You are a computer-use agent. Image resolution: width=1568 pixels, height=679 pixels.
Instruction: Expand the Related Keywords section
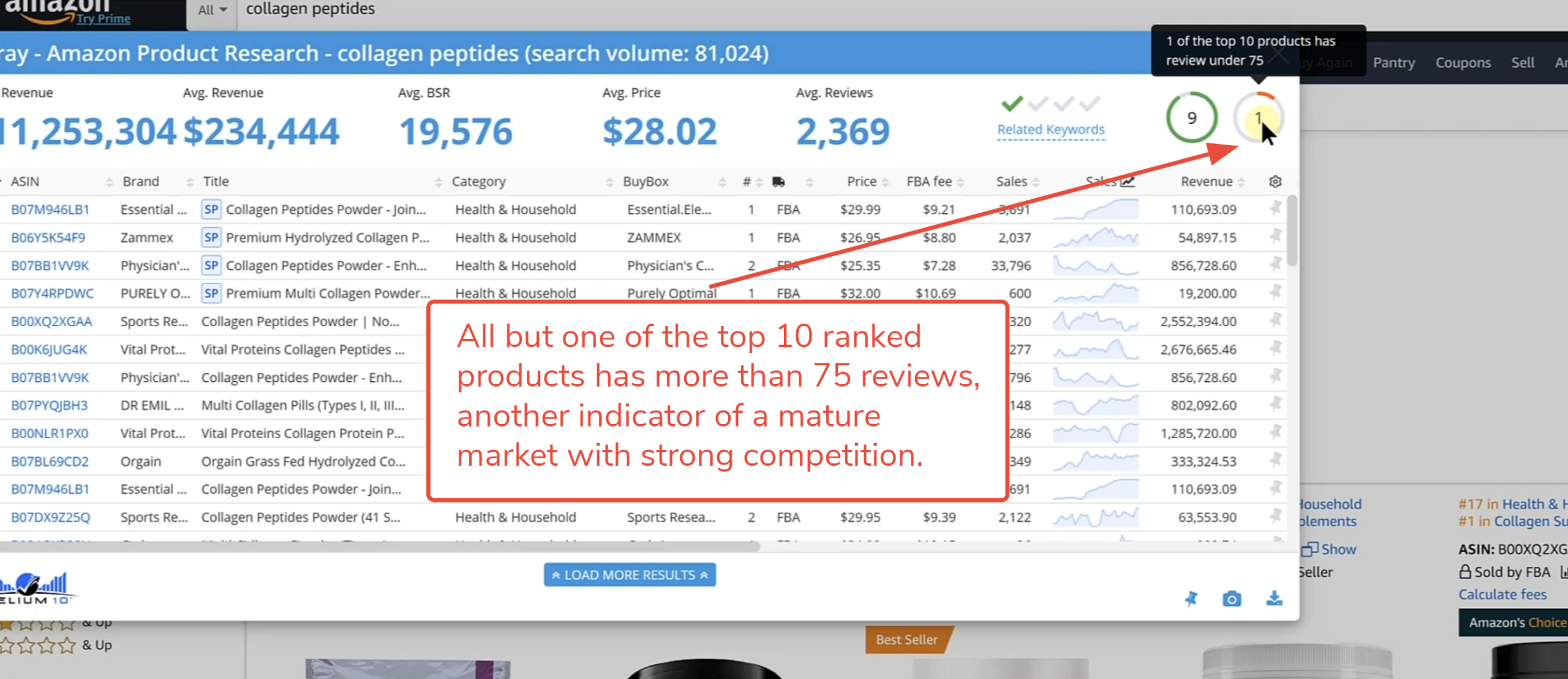point(1050,129)
